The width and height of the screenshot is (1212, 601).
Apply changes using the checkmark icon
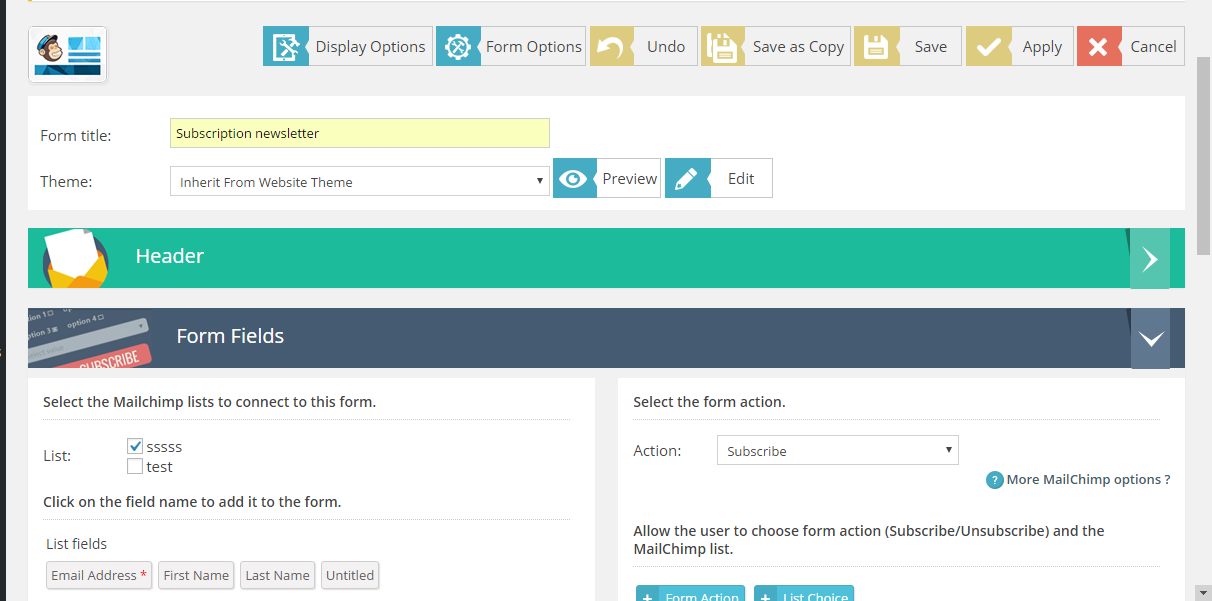(x=990, y=46)
